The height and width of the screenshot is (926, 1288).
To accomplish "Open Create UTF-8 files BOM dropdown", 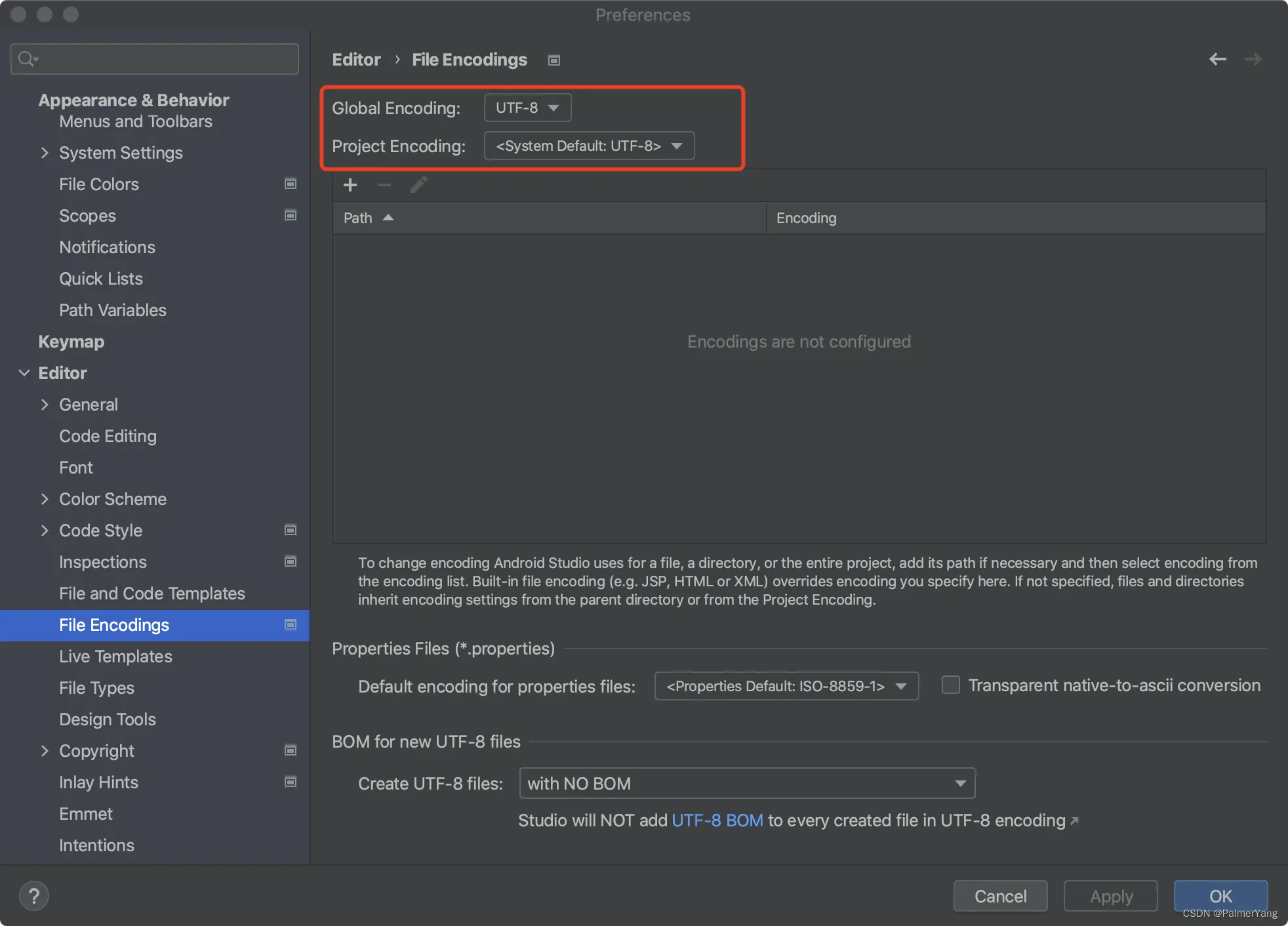I will pos(747,783).
